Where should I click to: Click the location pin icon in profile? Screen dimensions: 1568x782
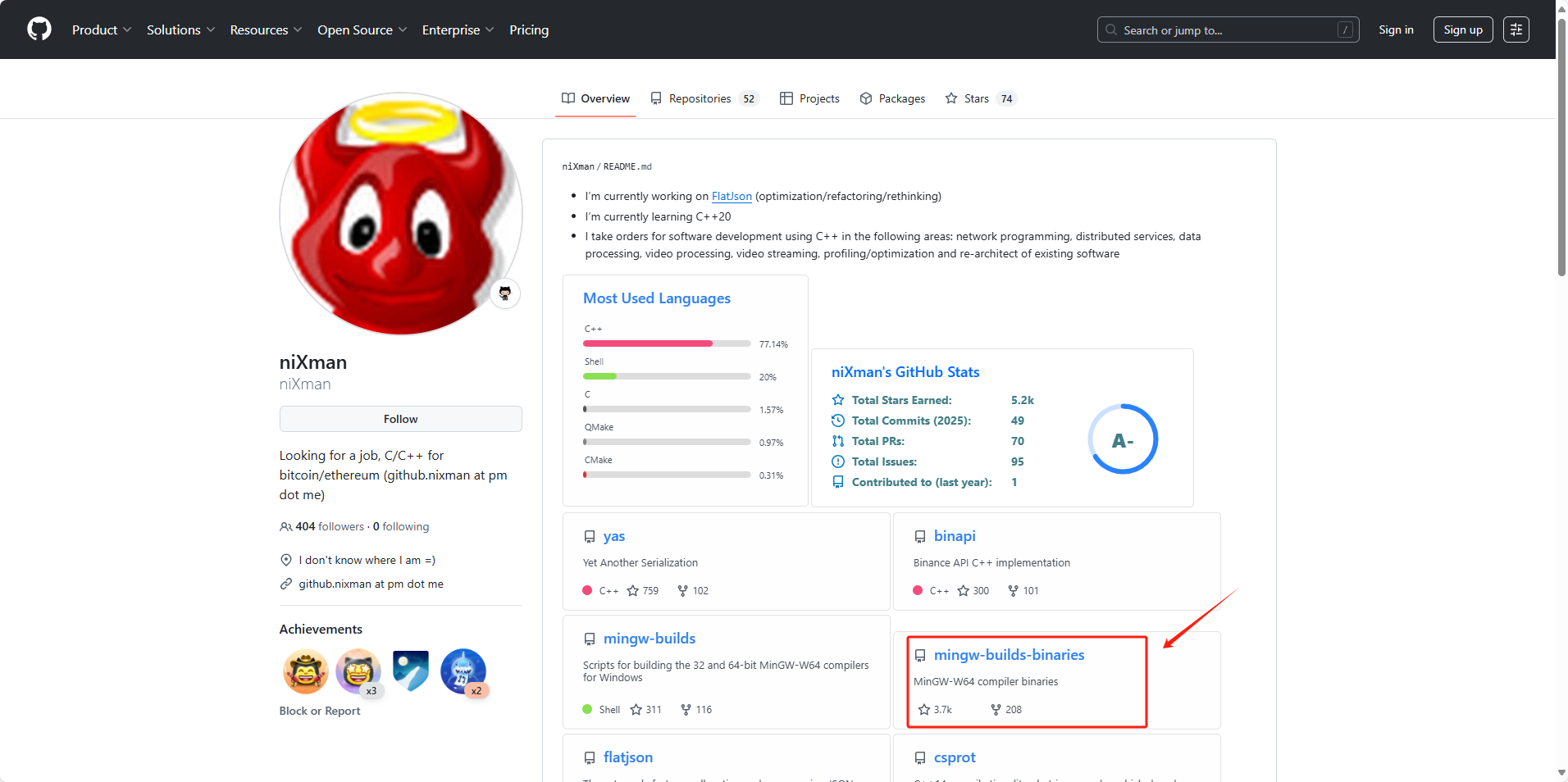tap(286, 560)
